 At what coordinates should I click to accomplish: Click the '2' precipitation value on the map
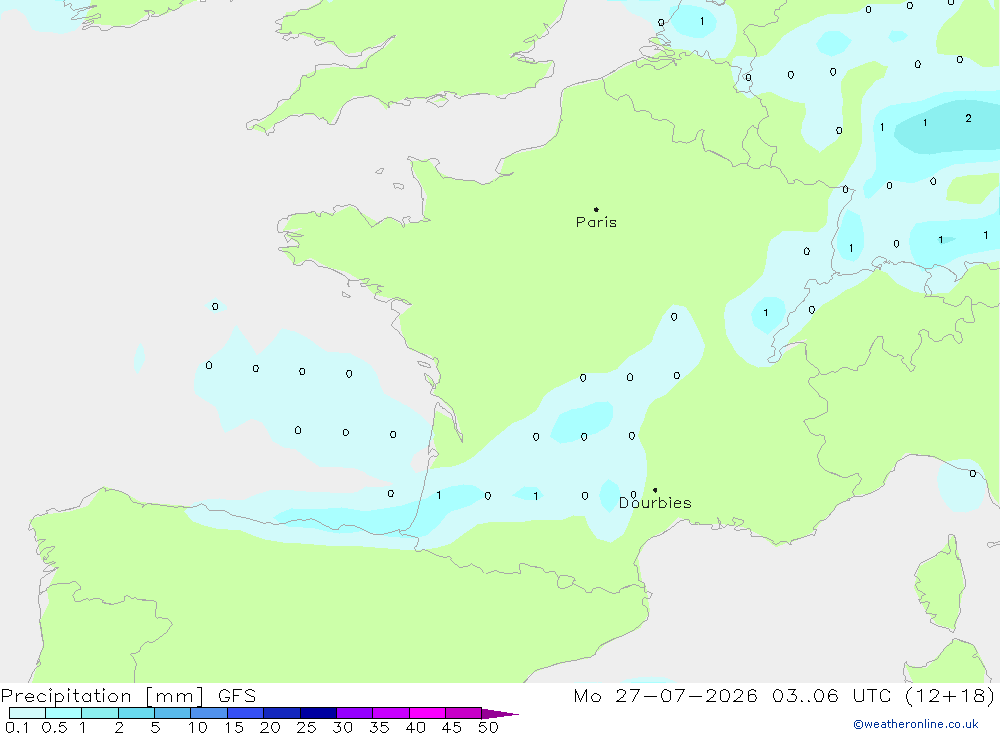click(x=968, y=118)
